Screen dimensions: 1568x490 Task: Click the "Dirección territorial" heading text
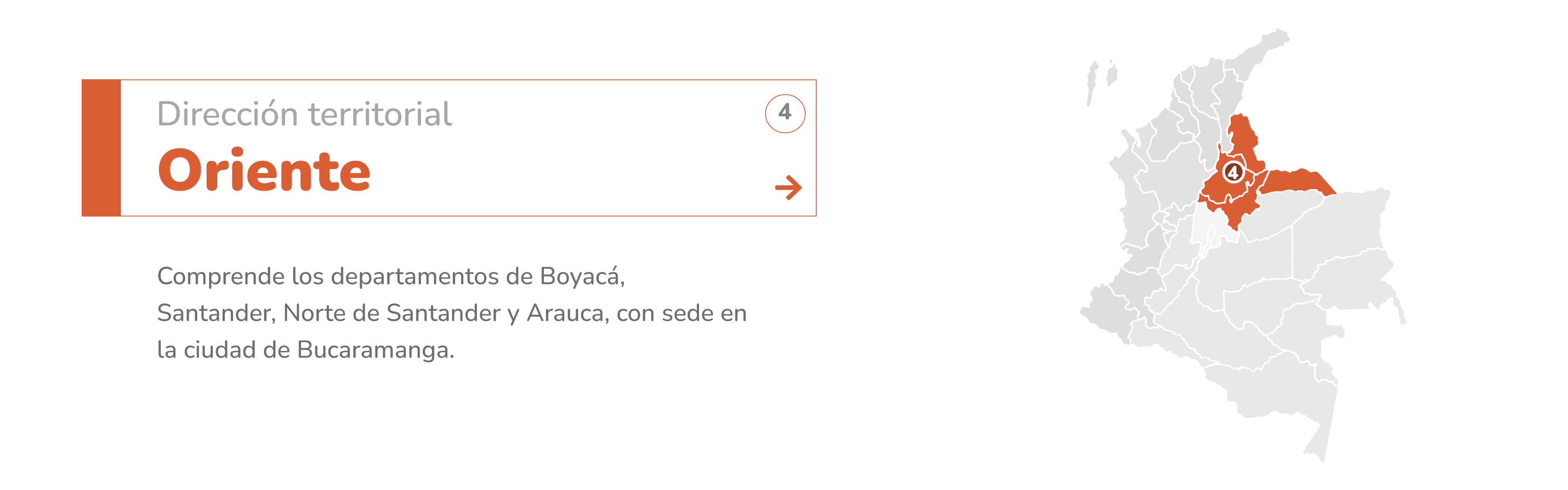click(x=304, y=114)
